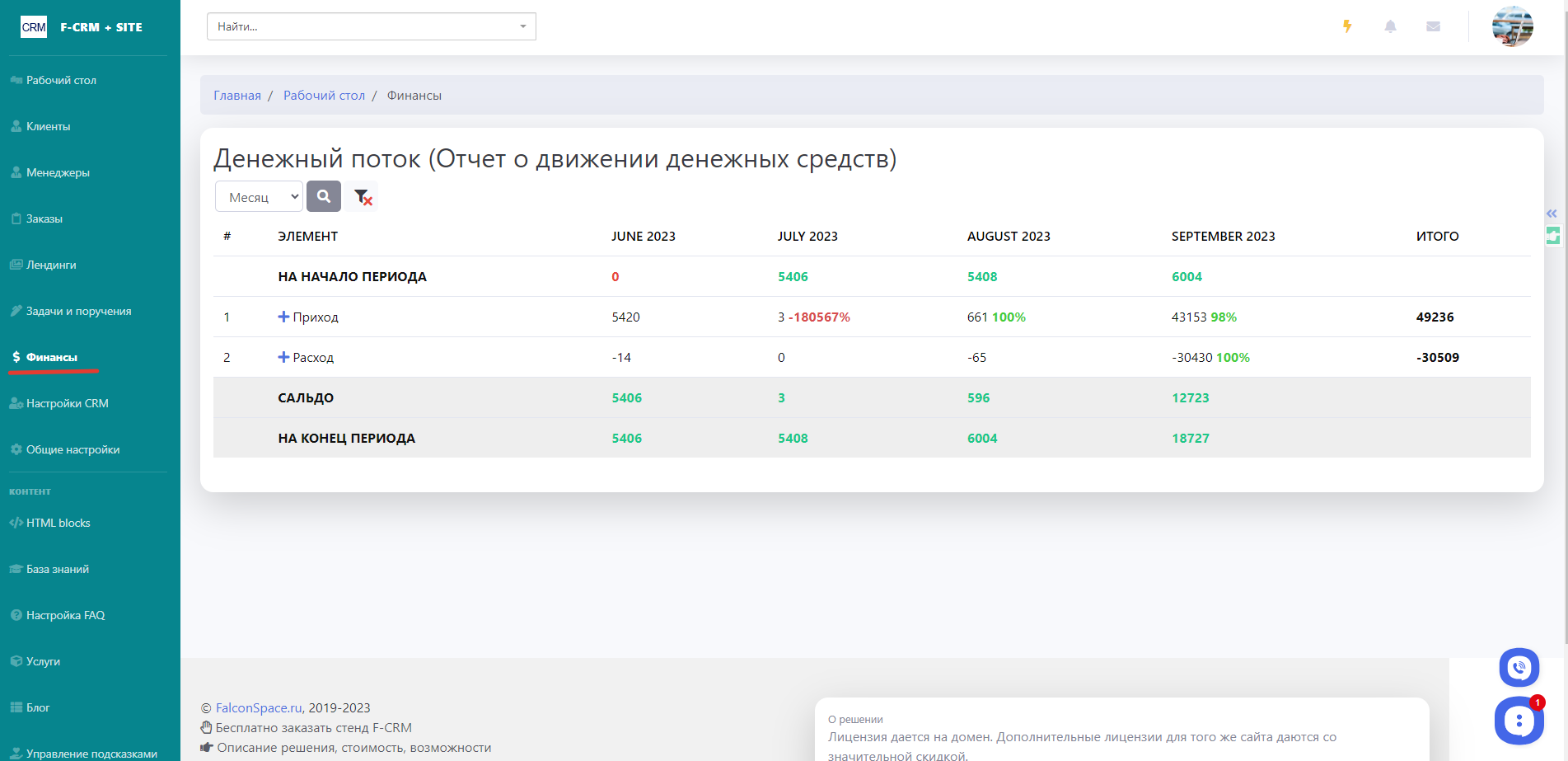Go to Клиенты in the sidebar
The width and height of the screenshot is (1568, 761).
(x=48, y=126)
